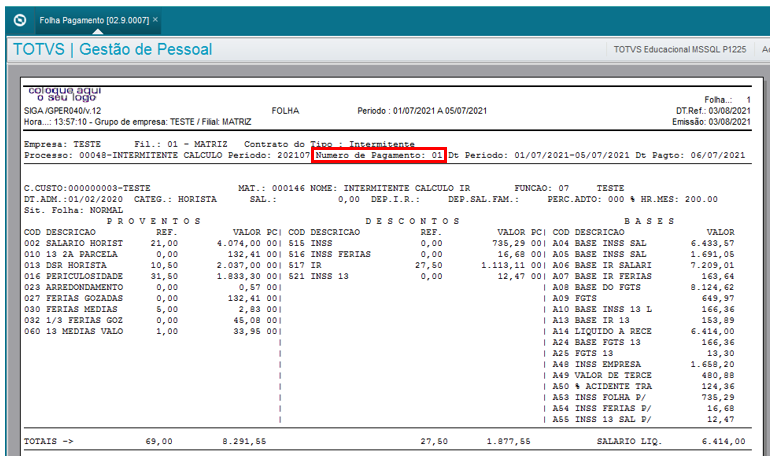The image size is (770, 456).
Task: Close the Folha Pagamento tab
Action: tap(155, 20)
